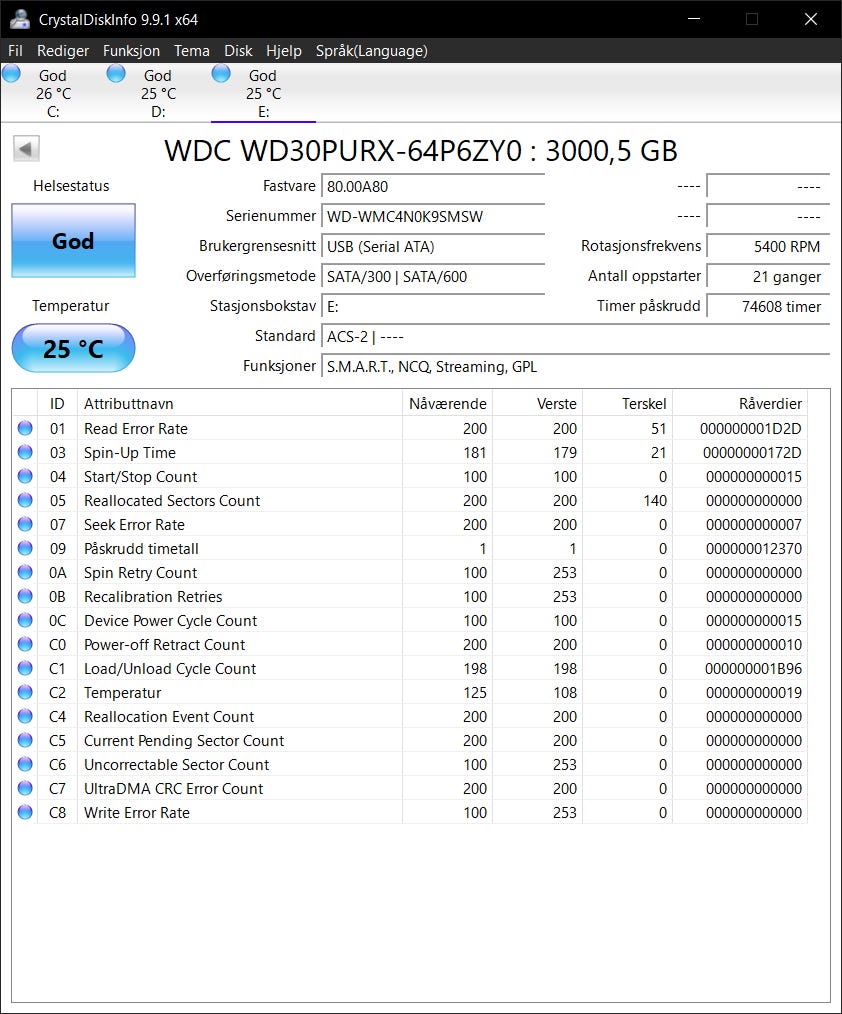842x1014 pixels.
Task: Click status orb of Reallocated Sectors Count row
Action: 25,500
